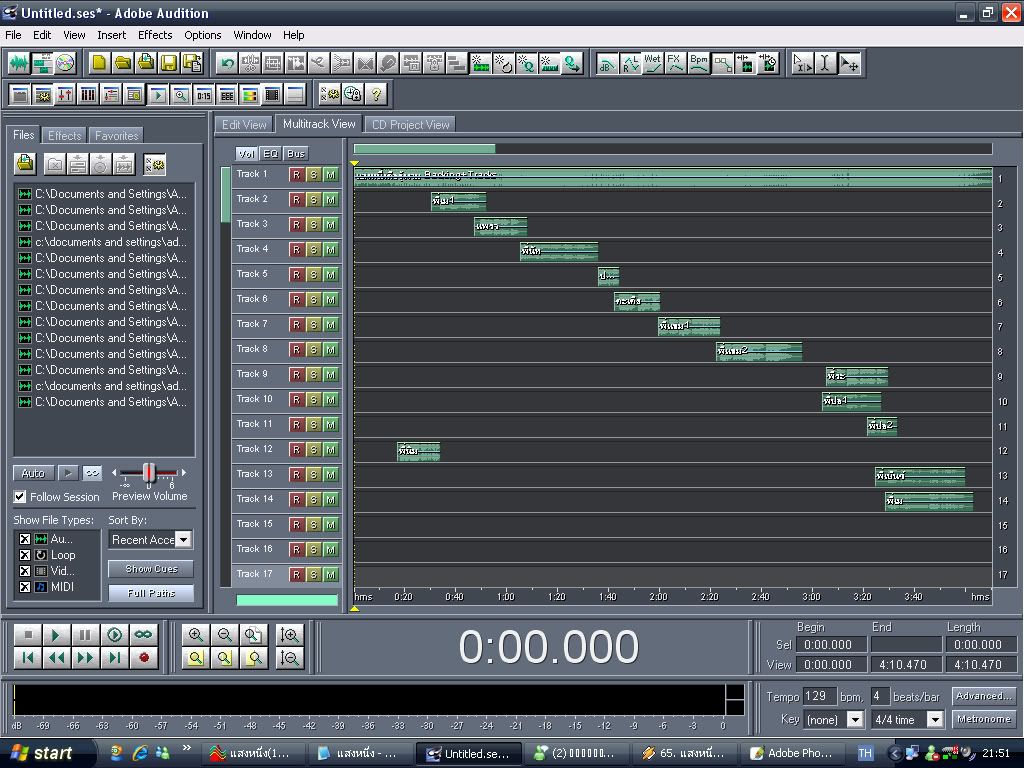Jump to the beginning of the session
Image resolution: width=1024 pixels, height=768 pixels.
point(27,658)
